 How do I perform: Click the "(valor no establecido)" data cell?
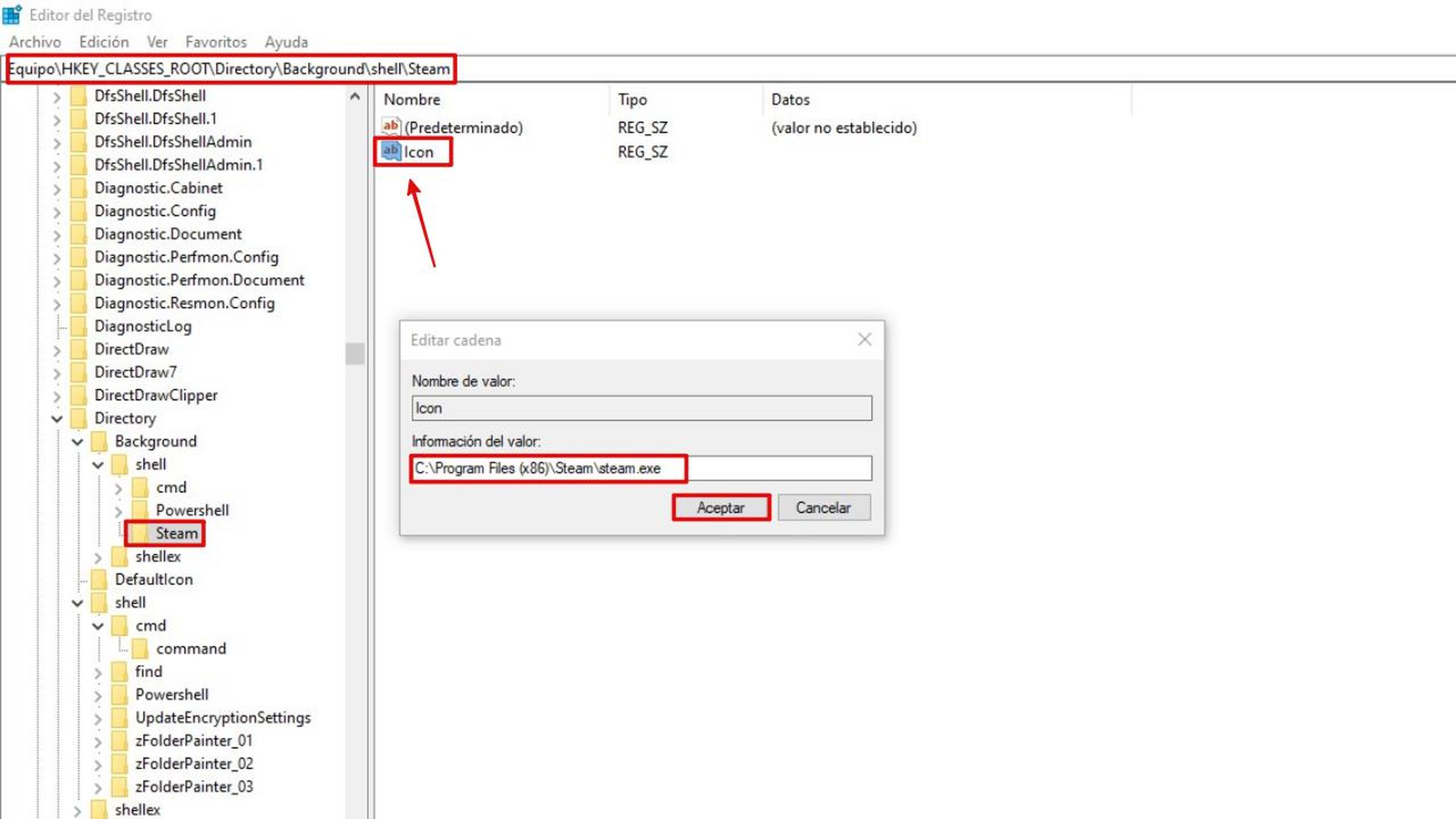pyautogui.click(x=844, y=128)
